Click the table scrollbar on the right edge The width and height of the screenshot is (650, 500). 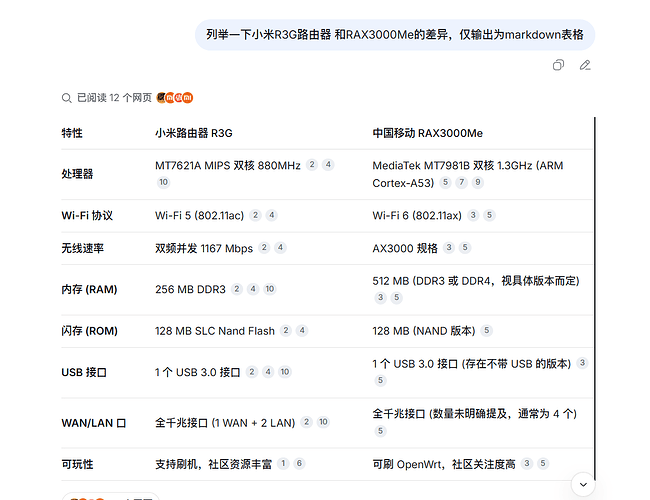[x=595, y=299]
